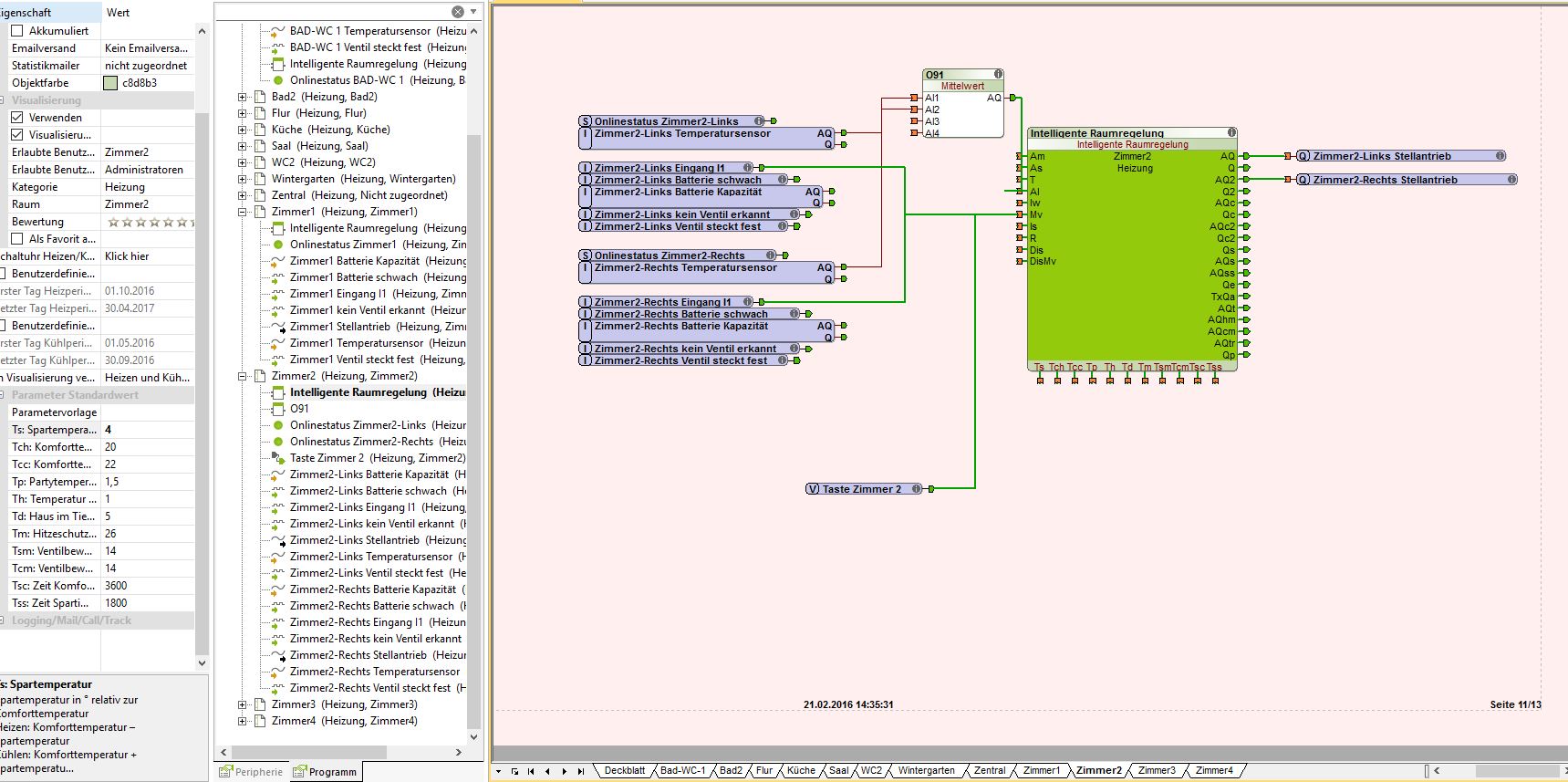
Task: Expand the Zimmer3 tree node
Action: pos(243,704)
